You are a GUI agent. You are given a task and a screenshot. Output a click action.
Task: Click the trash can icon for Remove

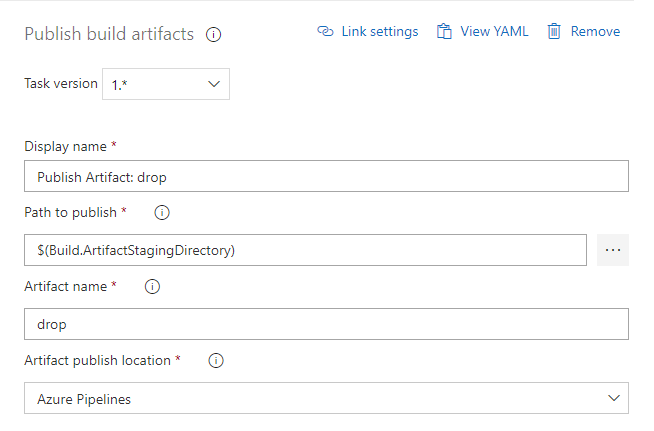pos(554,32)
